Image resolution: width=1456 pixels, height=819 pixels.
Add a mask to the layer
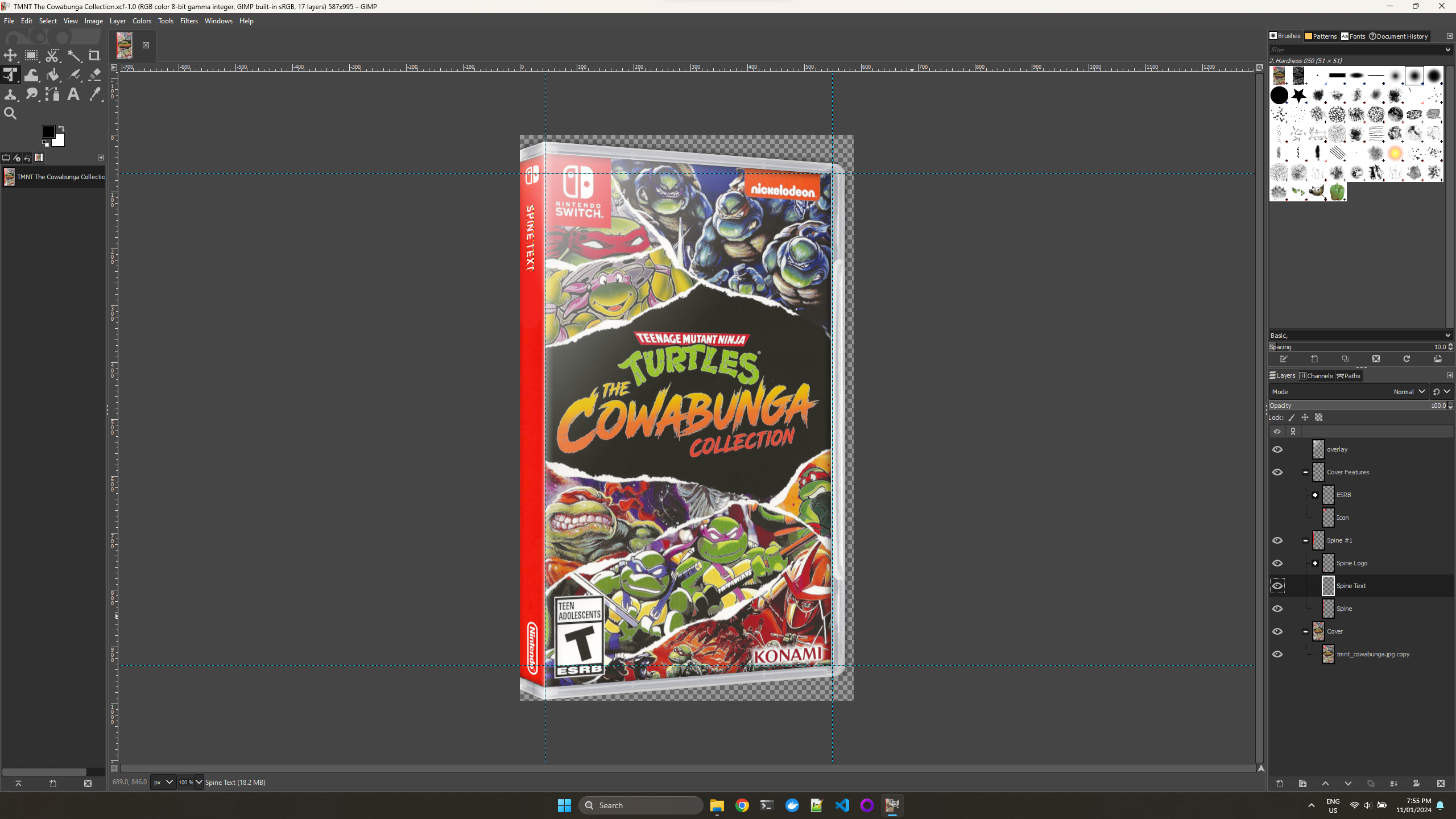pyautogui.click(x=1416, y=784)
